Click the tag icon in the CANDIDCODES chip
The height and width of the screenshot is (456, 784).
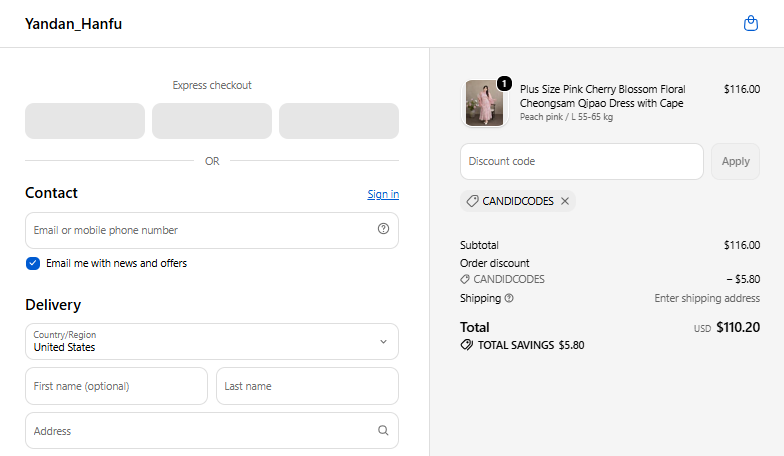pos(472,201)
